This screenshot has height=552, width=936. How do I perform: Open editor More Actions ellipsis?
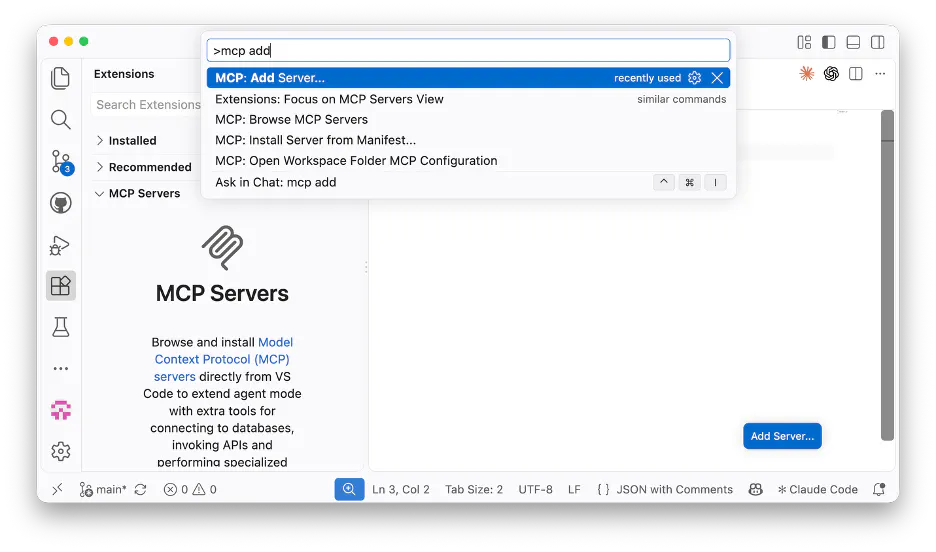click(880, 73)
